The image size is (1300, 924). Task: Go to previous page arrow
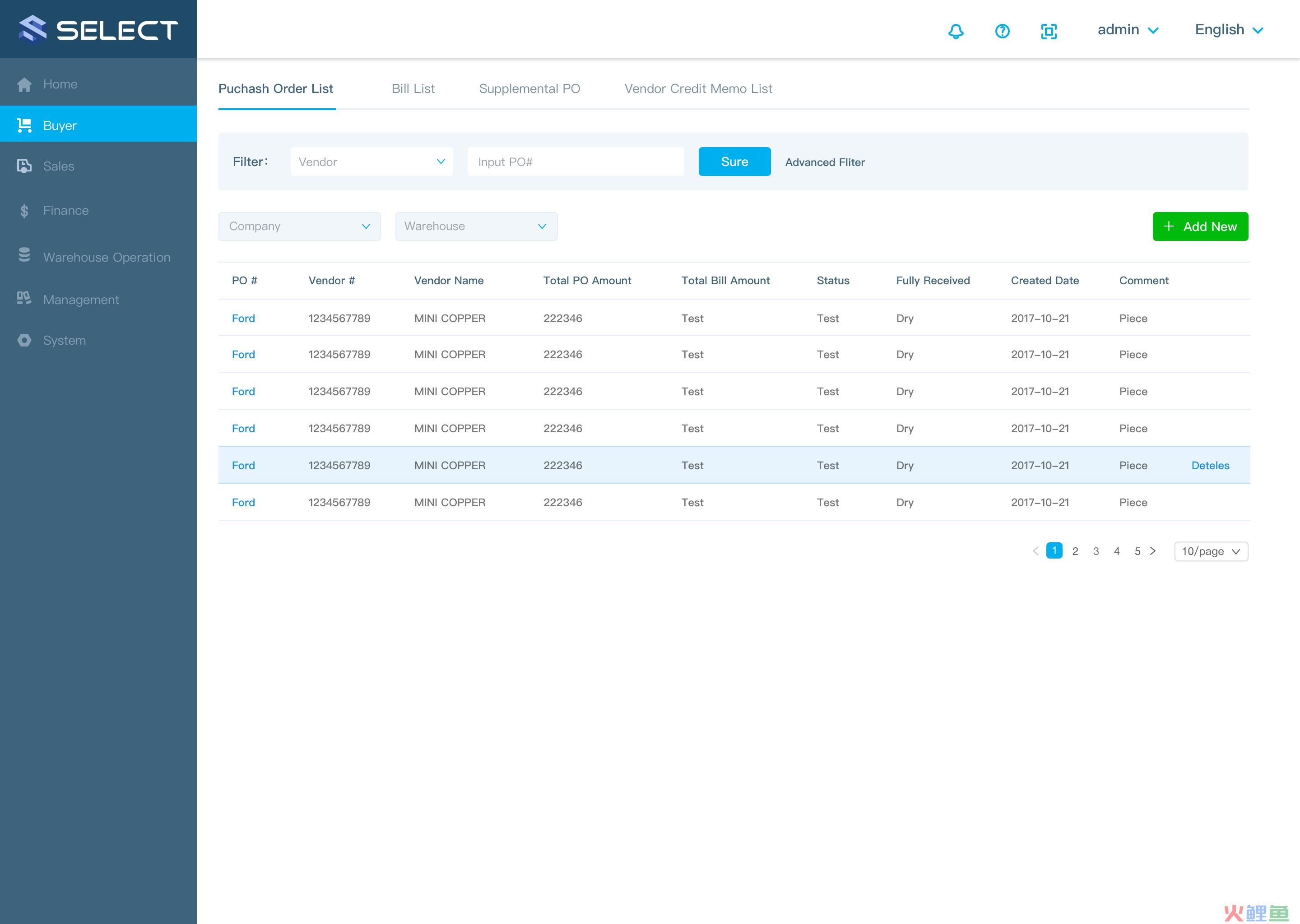1035,551
